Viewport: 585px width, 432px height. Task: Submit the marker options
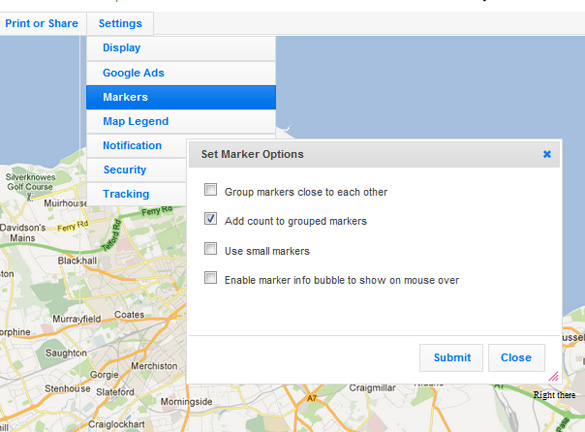tap(451, 358)
